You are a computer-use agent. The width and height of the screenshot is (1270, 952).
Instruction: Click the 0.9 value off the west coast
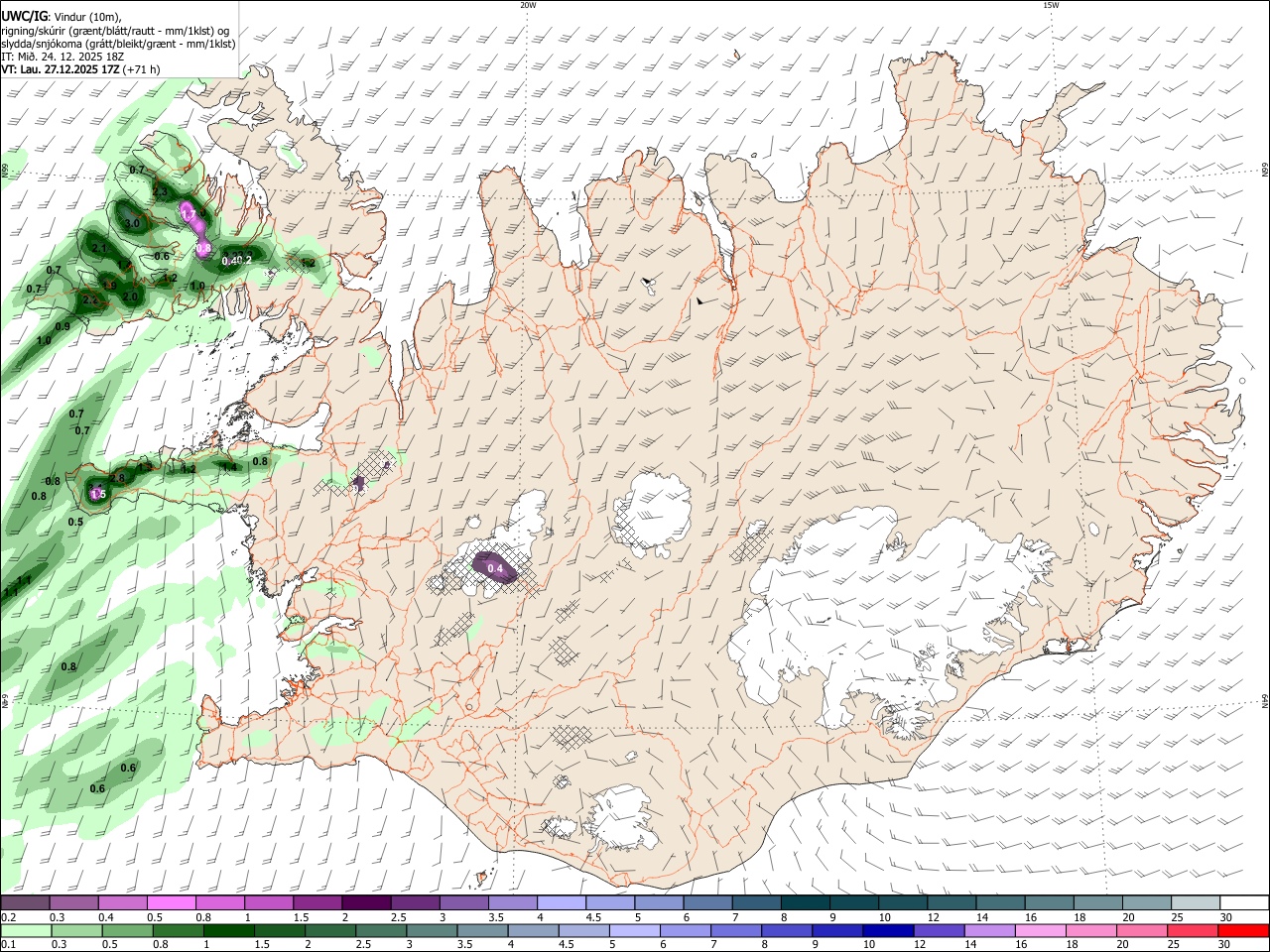click(x=63, y=326)
